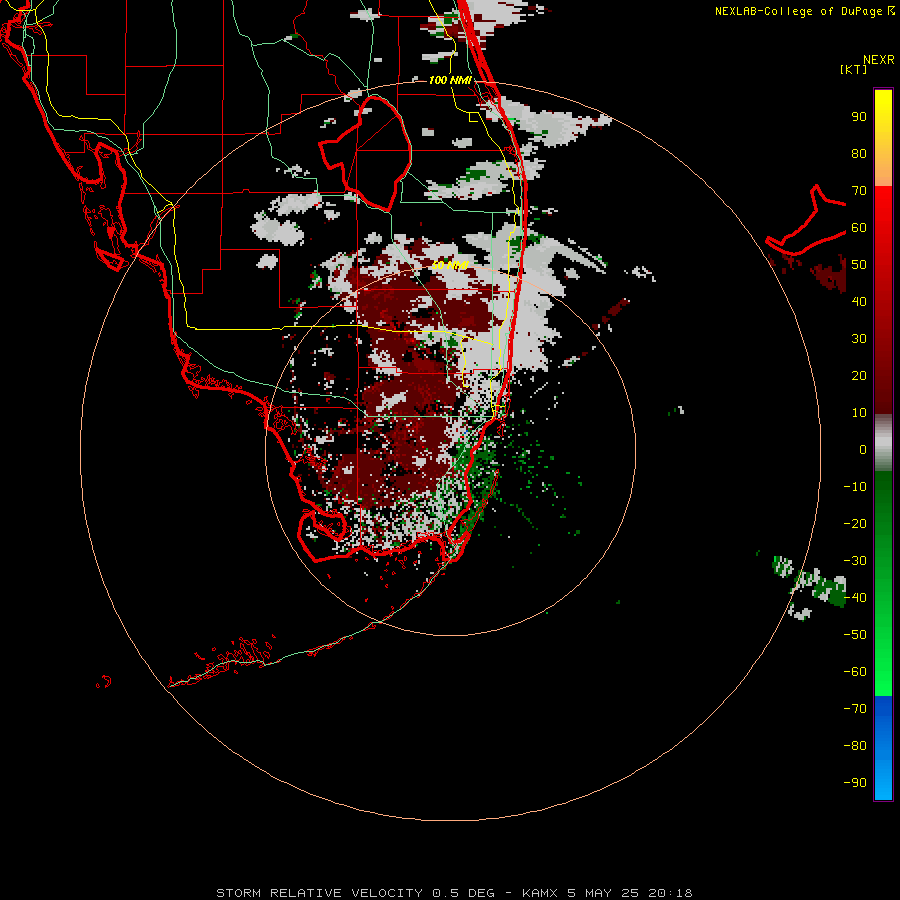Pick the gray zero-velocity segment of the color bar

883,443
